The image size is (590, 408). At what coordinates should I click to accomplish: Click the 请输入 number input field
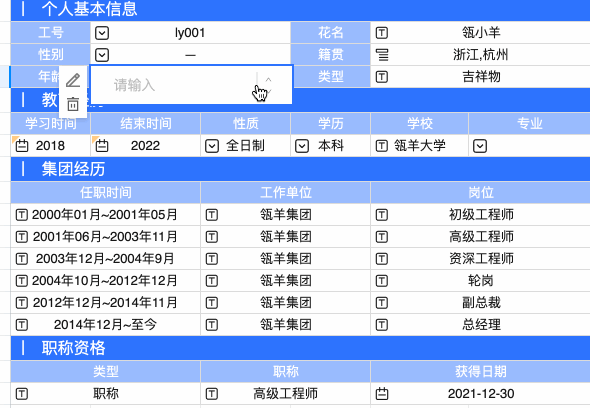pyautogui.click(x=191, y=85)
